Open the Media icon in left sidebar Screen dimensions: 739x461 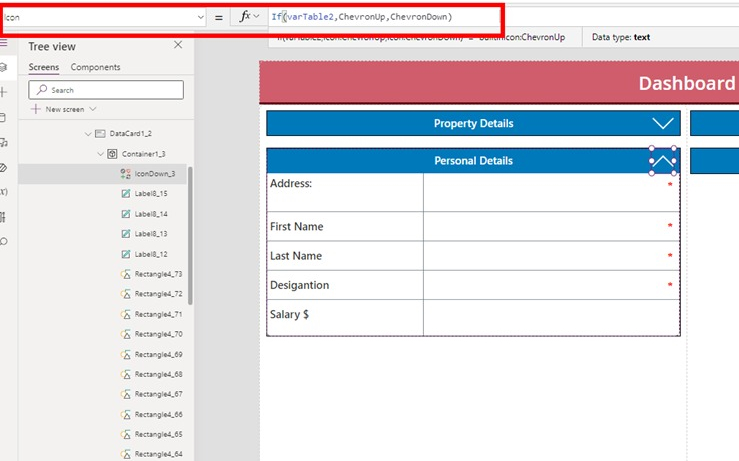click(4, 142)
